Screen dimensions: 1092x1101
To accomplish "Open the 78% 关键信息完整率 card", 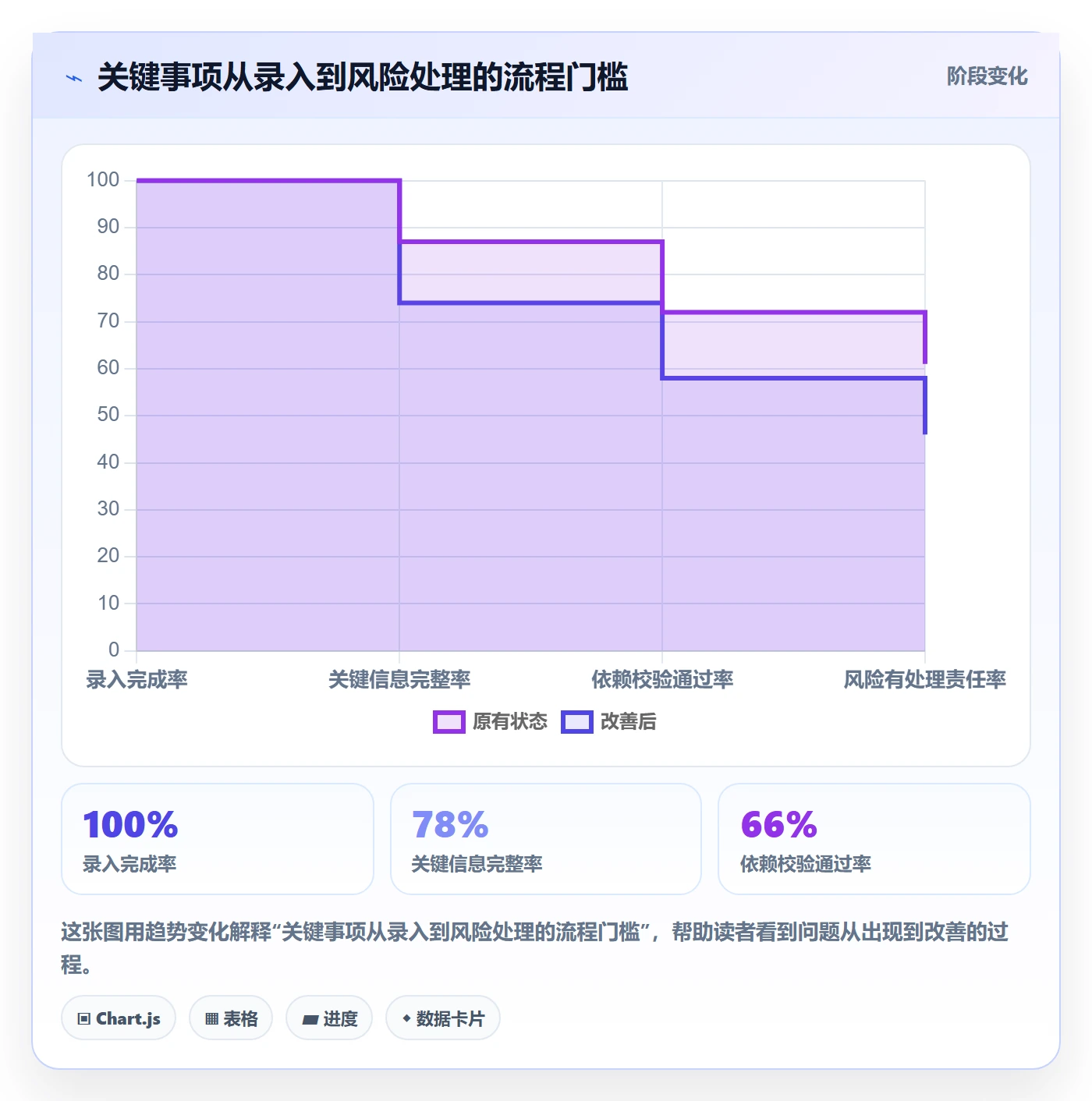I will [546, 839].
